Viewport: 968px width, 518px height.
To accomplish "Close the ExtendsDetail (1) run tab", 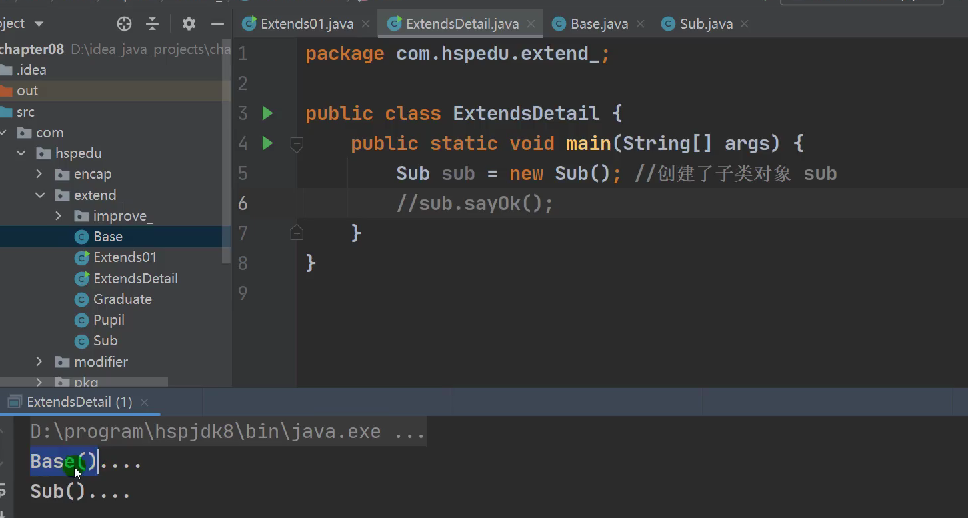I will pyautogui.click(x=144, y=402).
